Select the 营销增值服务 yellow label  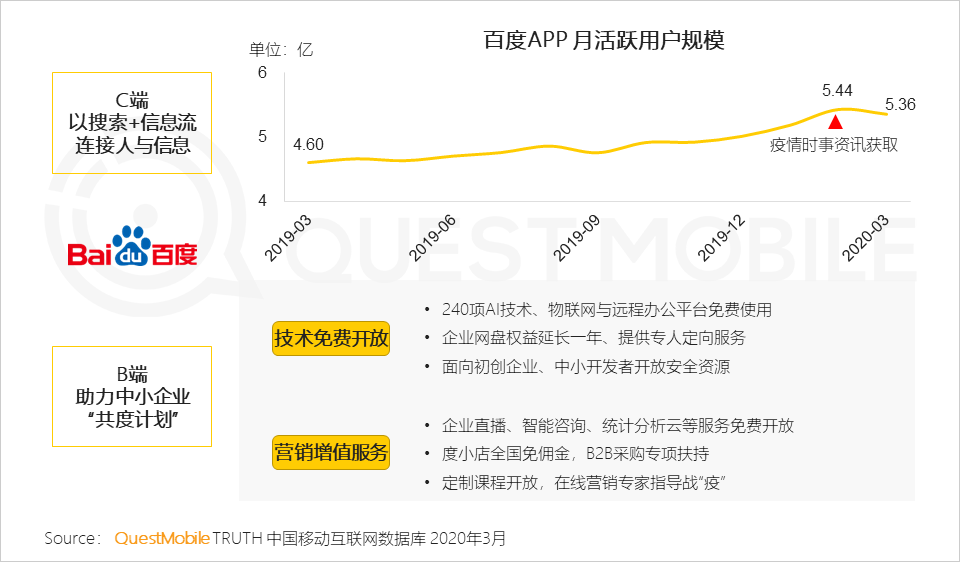(331, 454)
